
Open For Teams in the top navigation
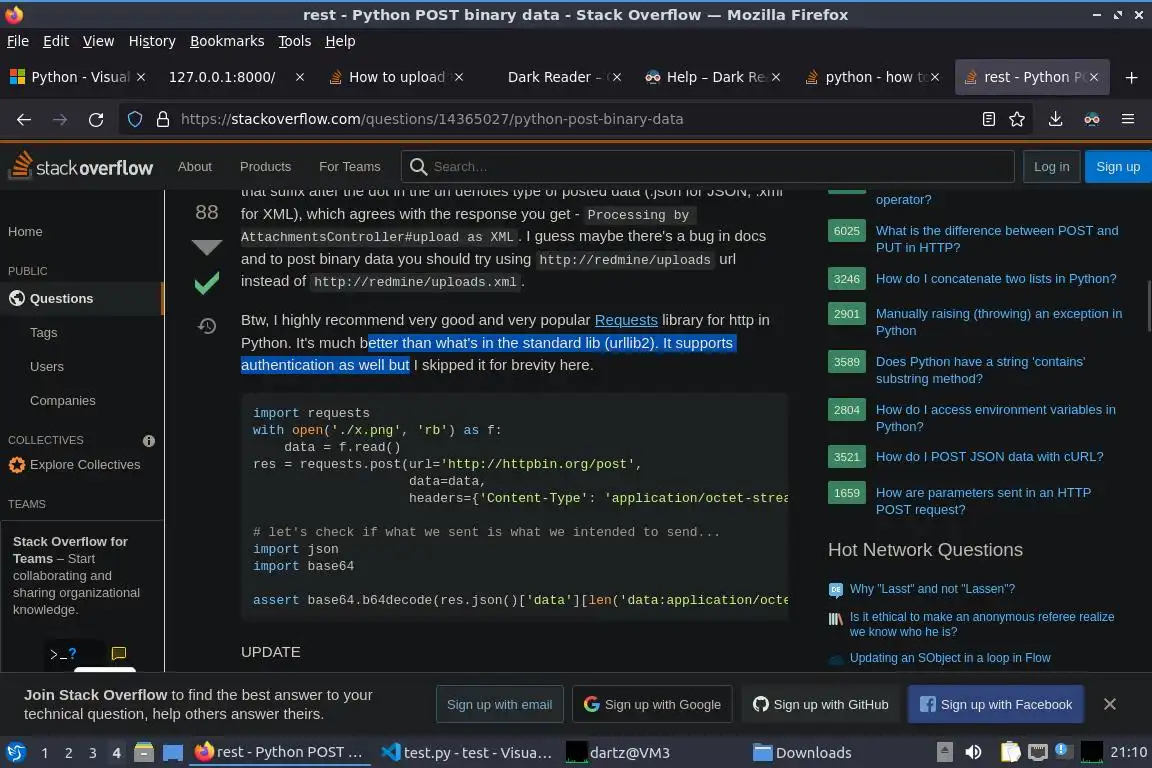(350, 167)
